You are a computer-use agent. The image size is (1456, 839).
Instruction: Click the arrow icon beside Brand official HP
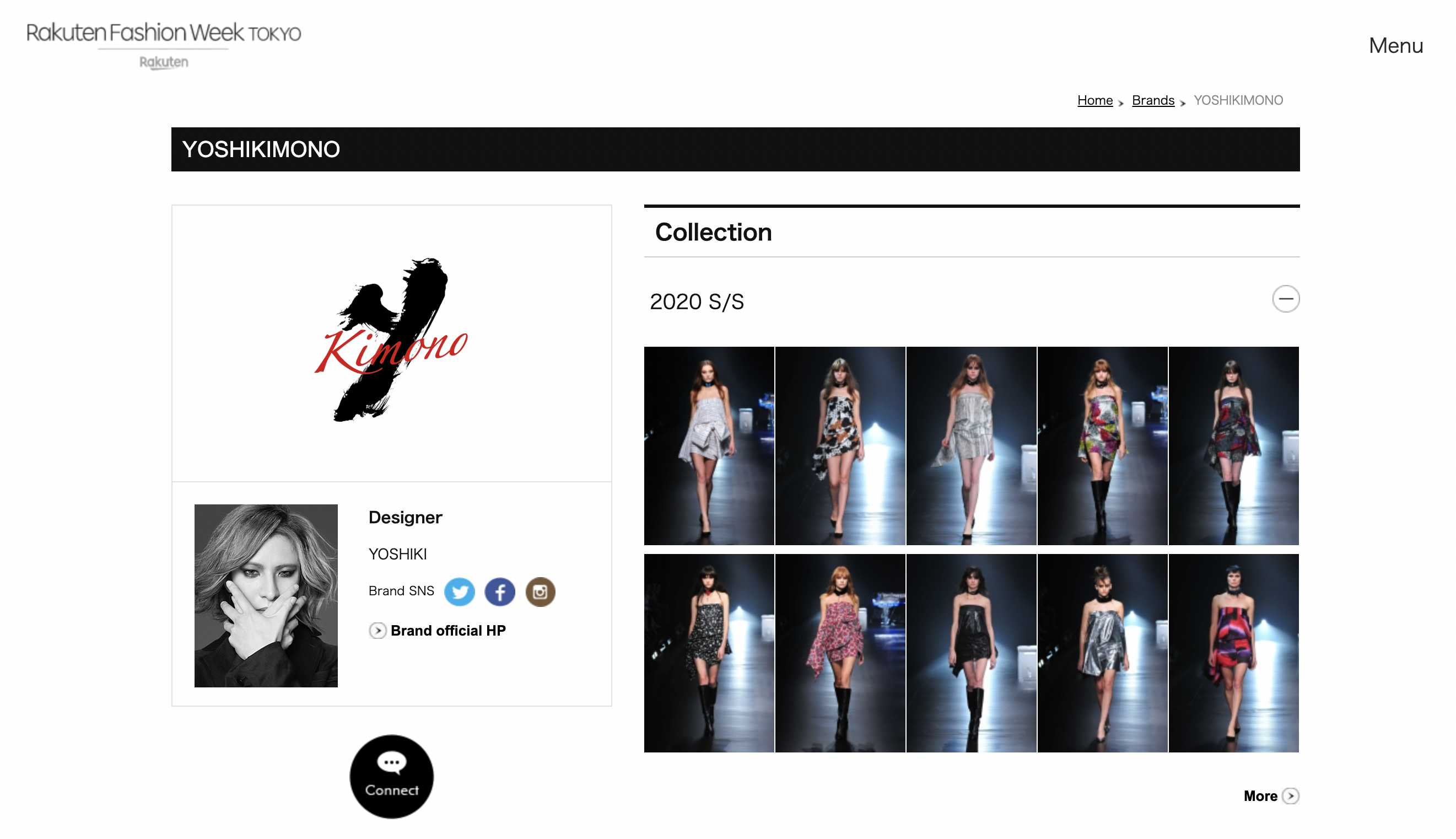coord(378,631)
